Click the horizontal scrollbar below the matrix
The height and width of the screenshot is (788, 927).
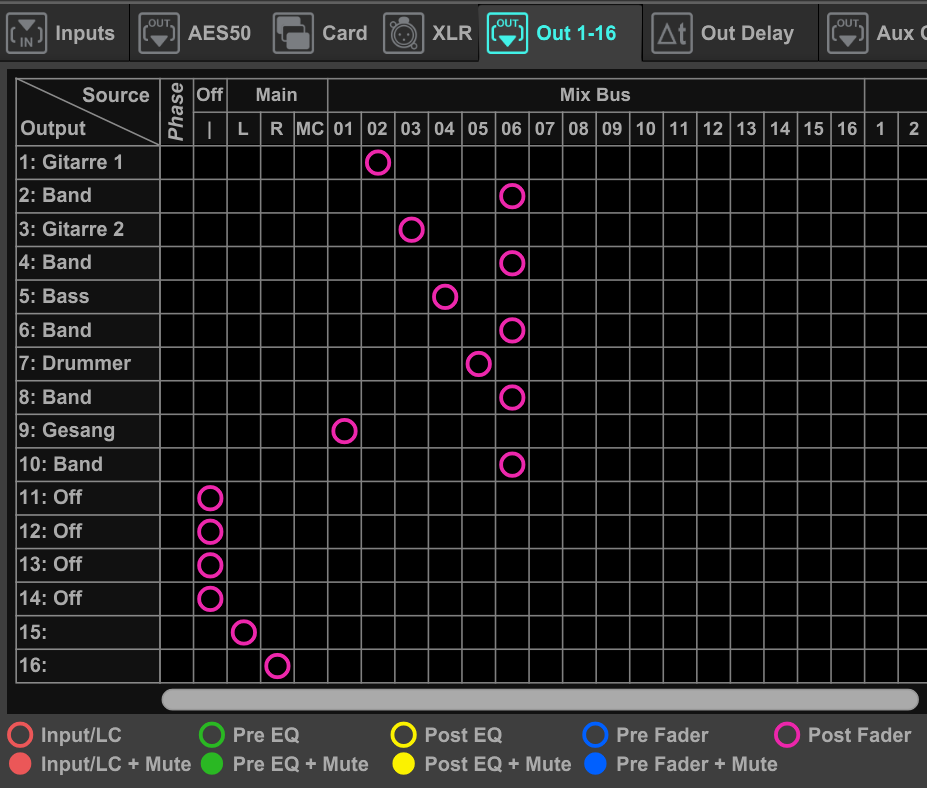point(540,699)
